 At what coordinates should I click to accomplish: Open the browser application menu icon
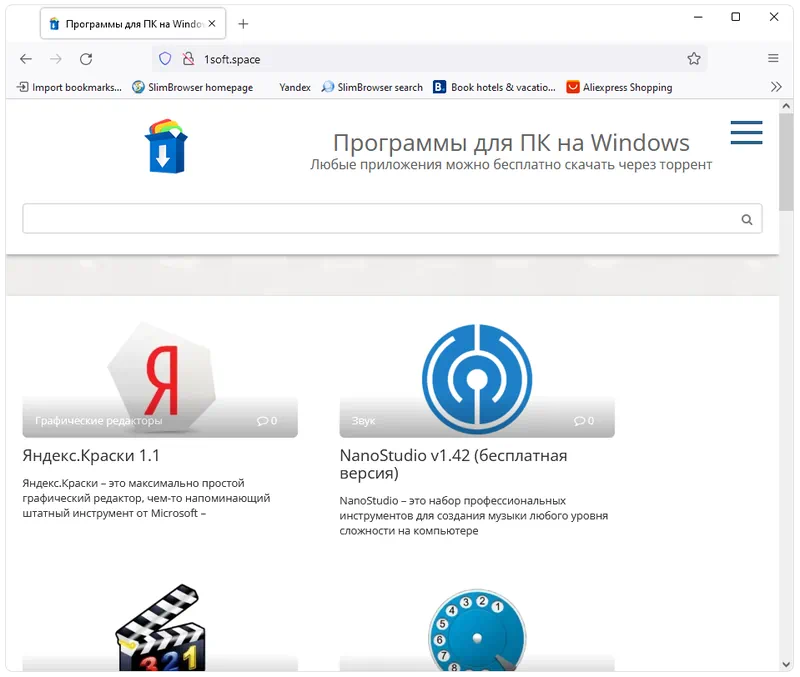[773, 58]
